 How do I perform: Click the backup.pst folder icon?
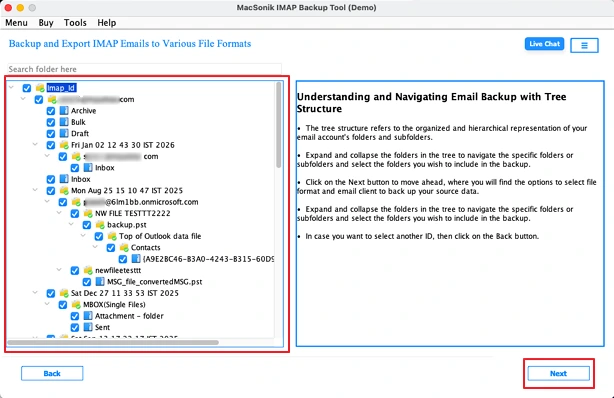tap(100, 224)
